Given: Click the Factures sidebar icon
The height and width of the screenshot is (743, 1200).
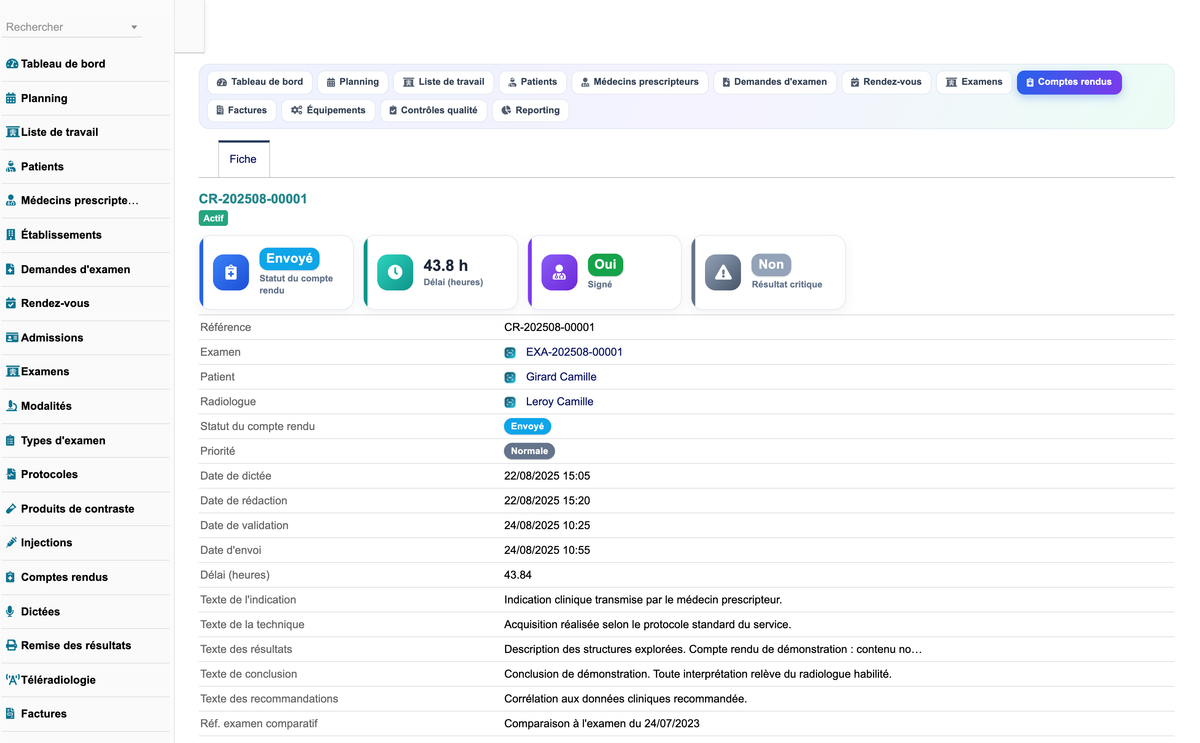Looking at the screenshot, I should pos(11,714).
